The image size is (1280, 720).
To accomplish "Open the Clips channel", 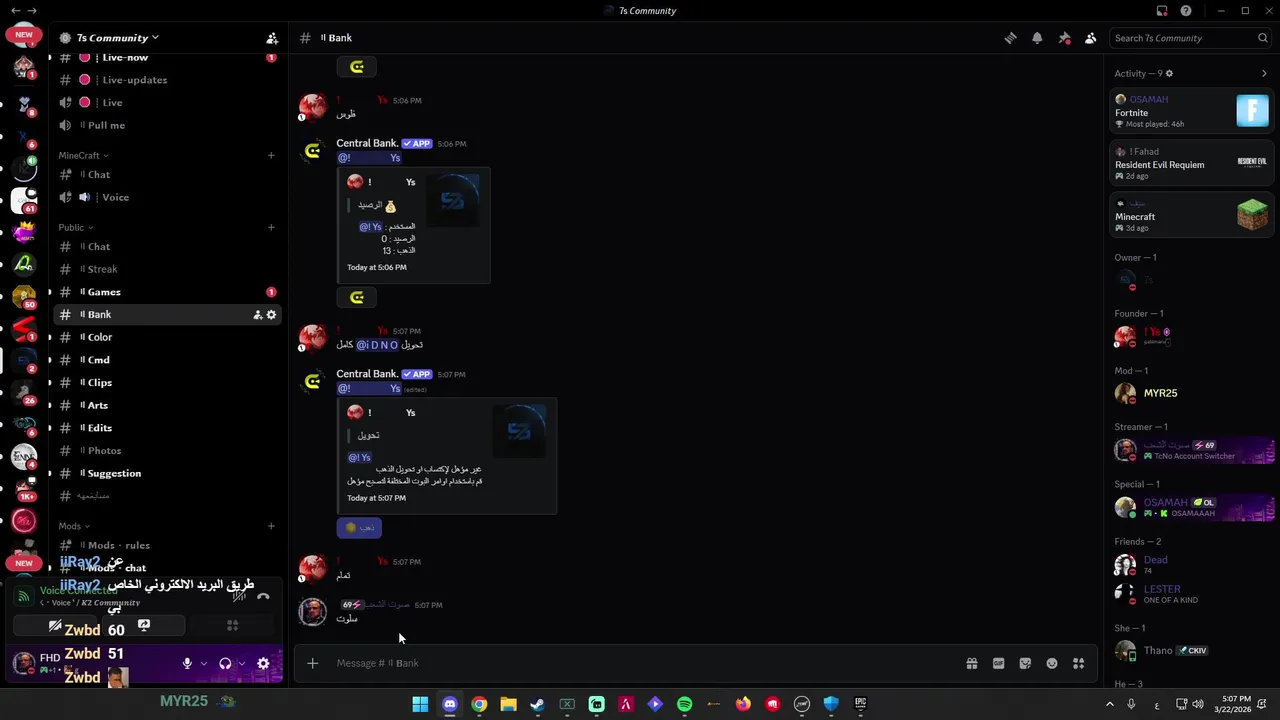I will 167,382.
